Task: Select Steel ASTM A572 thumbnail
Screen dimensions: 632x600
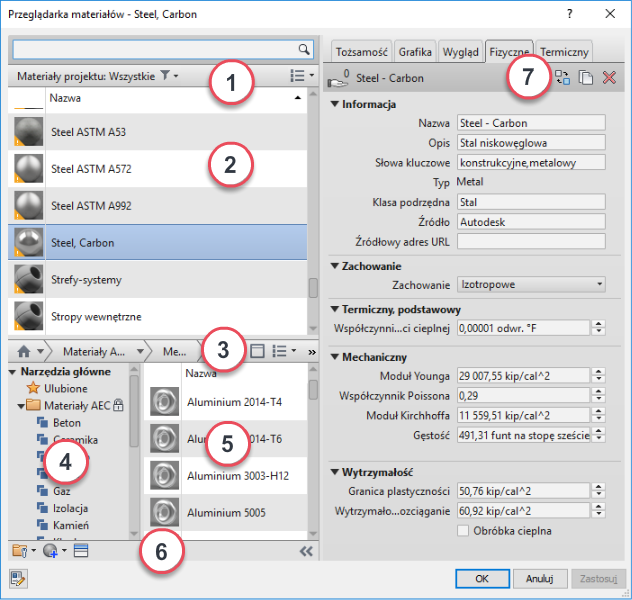Action: [x=28, y=169]
